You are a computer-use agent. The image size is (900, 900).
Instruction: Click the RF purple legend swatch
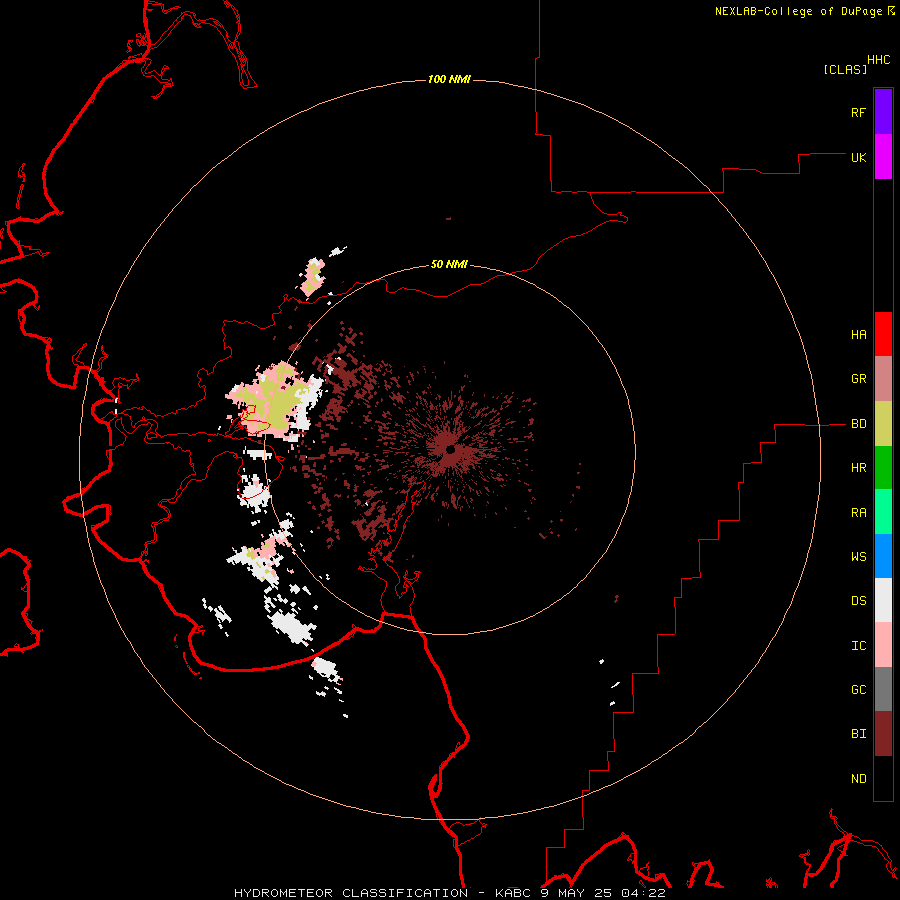click(x=883, y=112)
